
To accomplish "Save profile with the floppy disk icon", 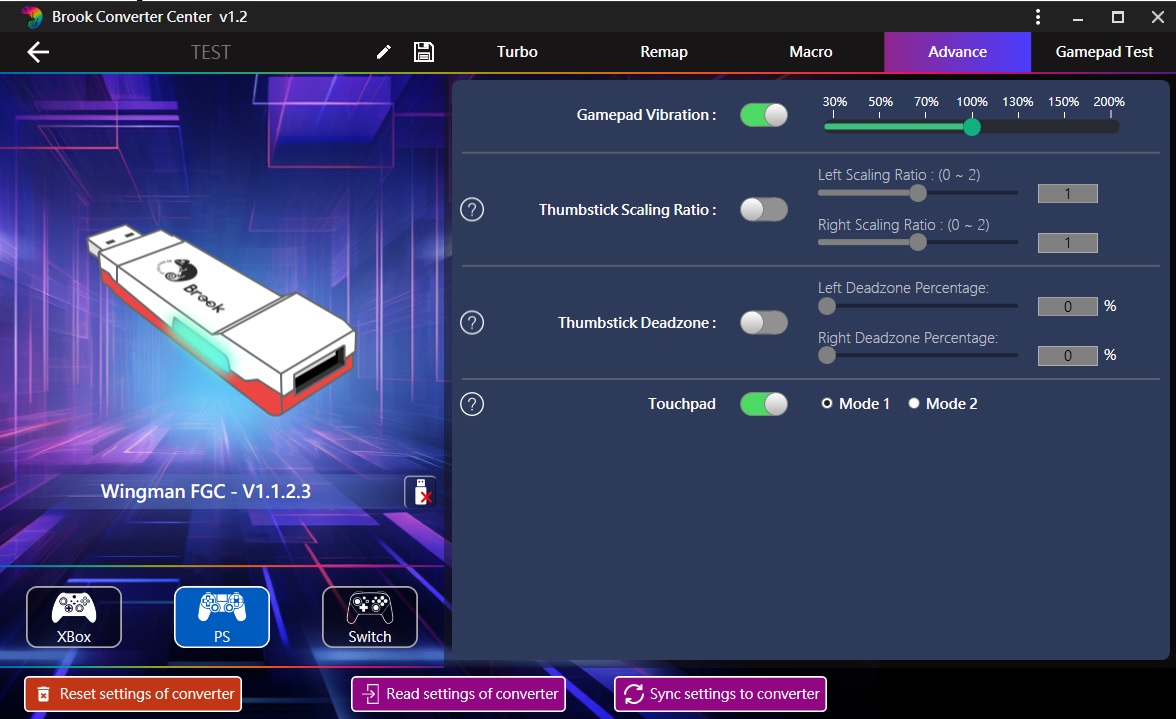I will click(424, 52).
